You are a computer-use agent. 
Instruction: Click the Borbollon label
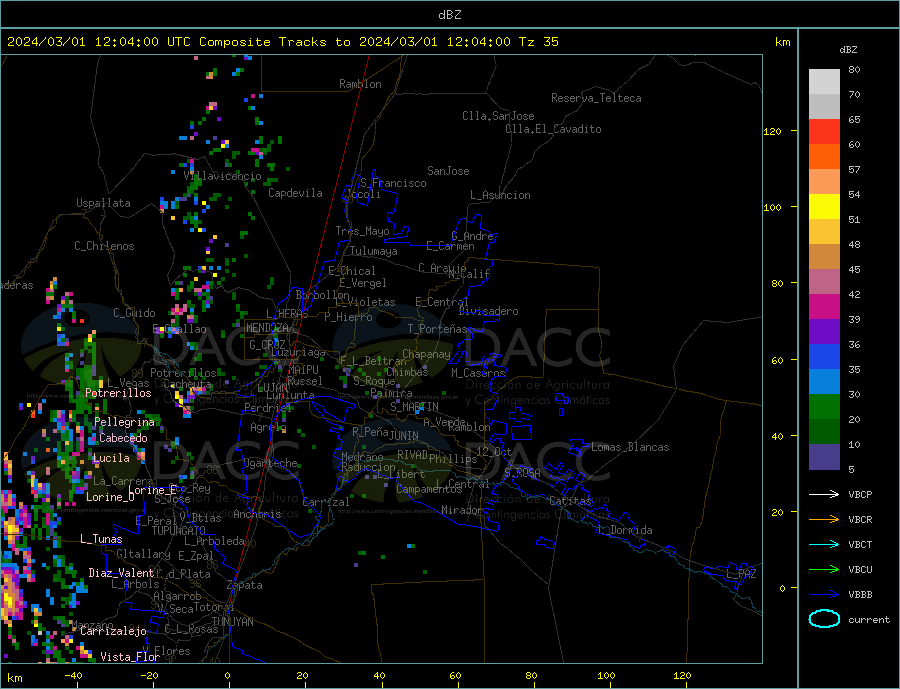323,295
